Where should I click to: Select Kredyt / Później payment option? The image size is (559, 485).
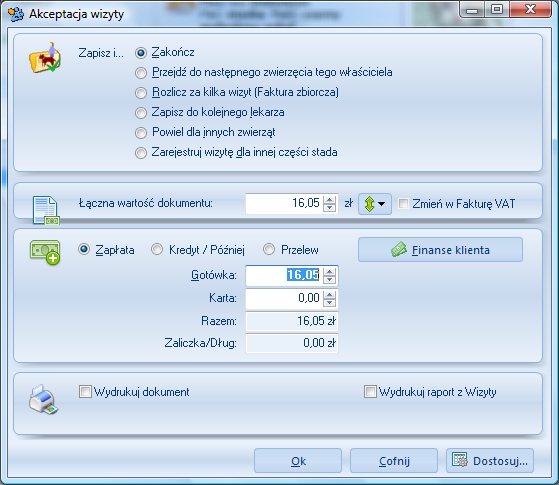[157, 249]
